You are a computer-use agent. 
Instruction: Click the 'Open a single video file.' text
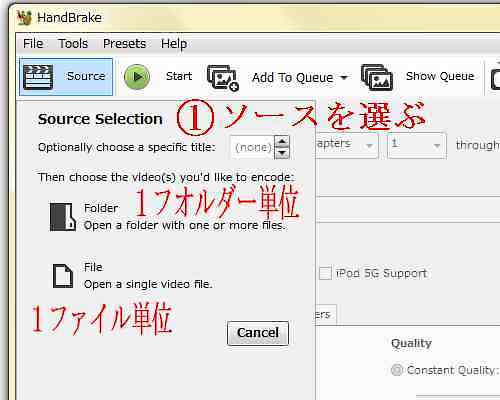coord(148,284)
